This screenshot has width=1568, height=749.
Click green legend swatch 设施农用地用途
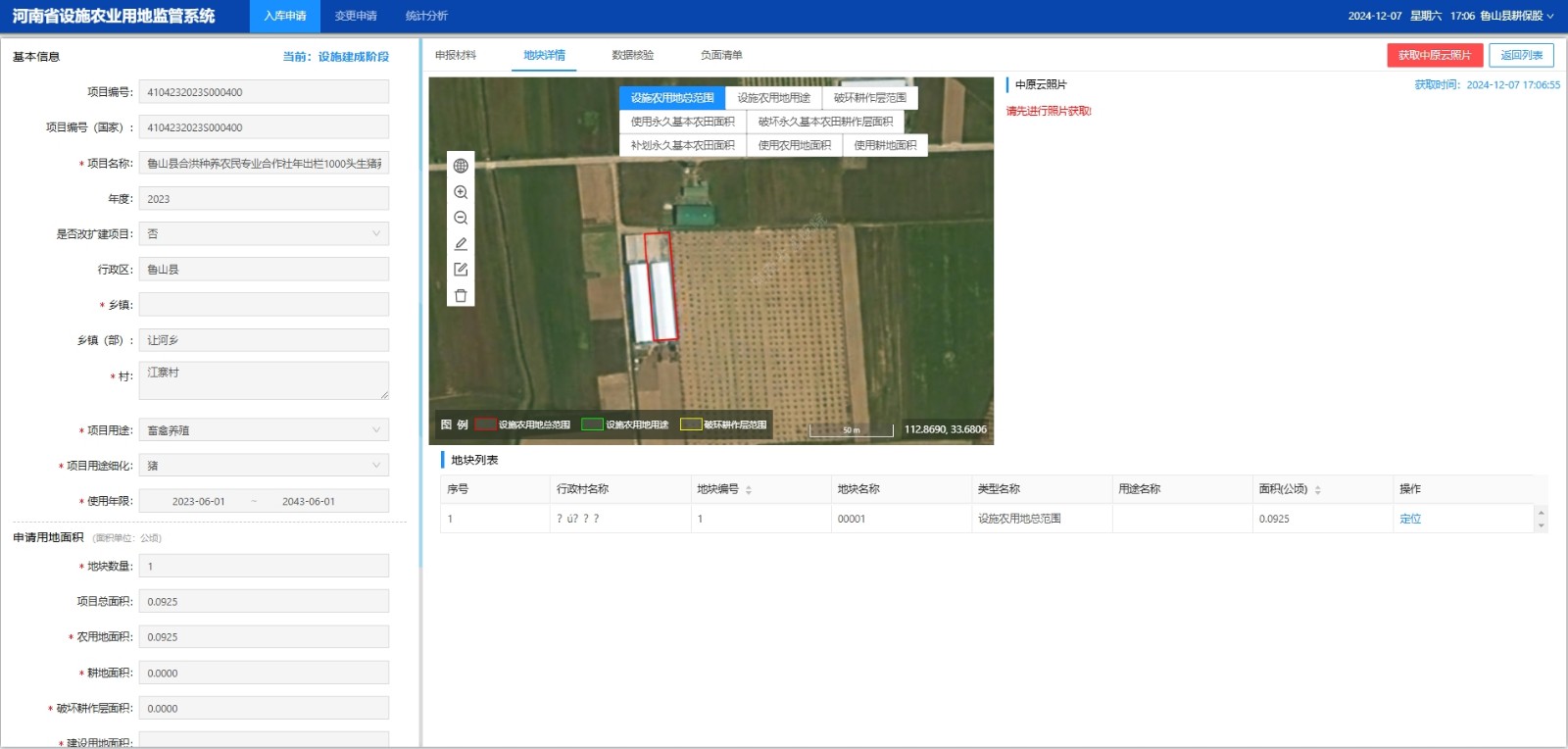pos(592,424)
